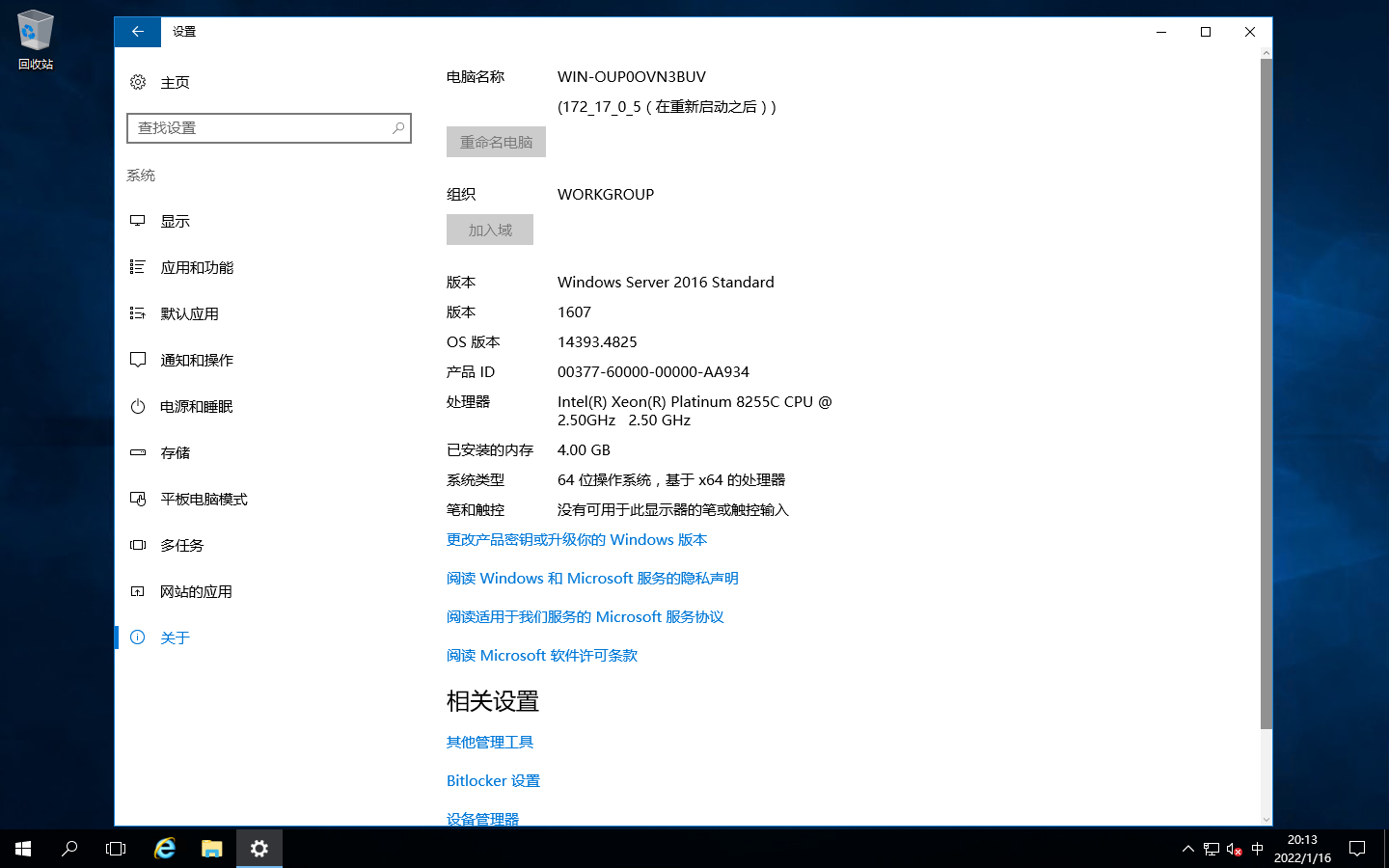Open the Windows 和 Microsoft 服务的隐私声明 link
The width and height of the screenshot is (1389, 868).
tap(592, 578)
